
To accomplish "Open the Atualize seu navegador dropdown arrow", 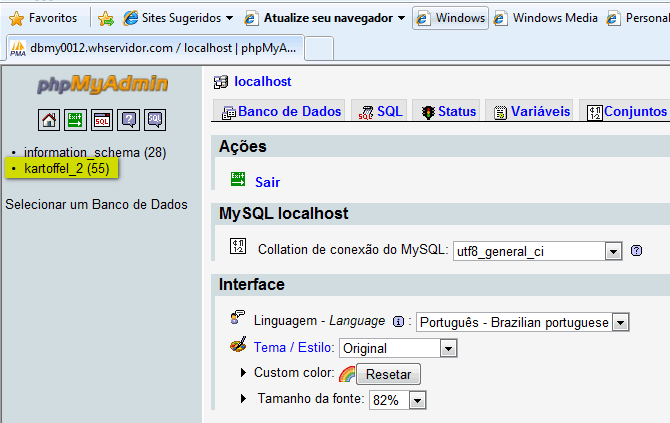I will pos(401,18).
